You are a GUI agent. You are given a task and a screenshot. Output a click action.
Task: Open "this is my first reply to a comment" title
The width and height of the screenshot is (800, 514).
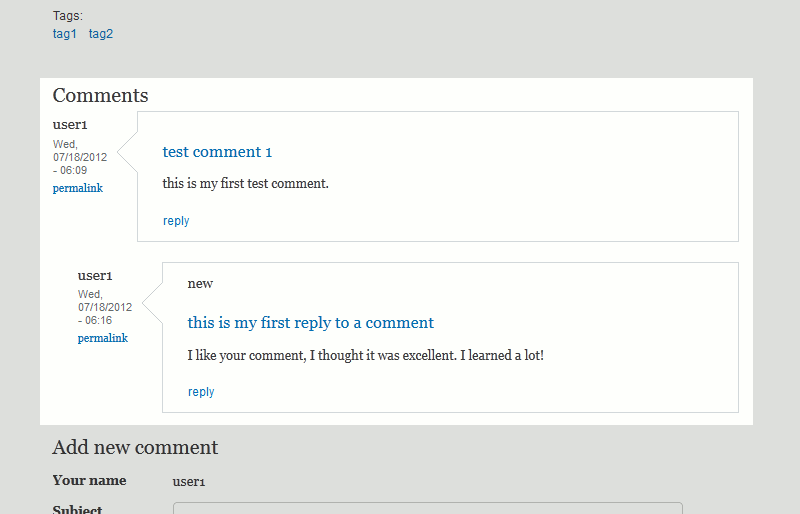(x=310, y=323)
